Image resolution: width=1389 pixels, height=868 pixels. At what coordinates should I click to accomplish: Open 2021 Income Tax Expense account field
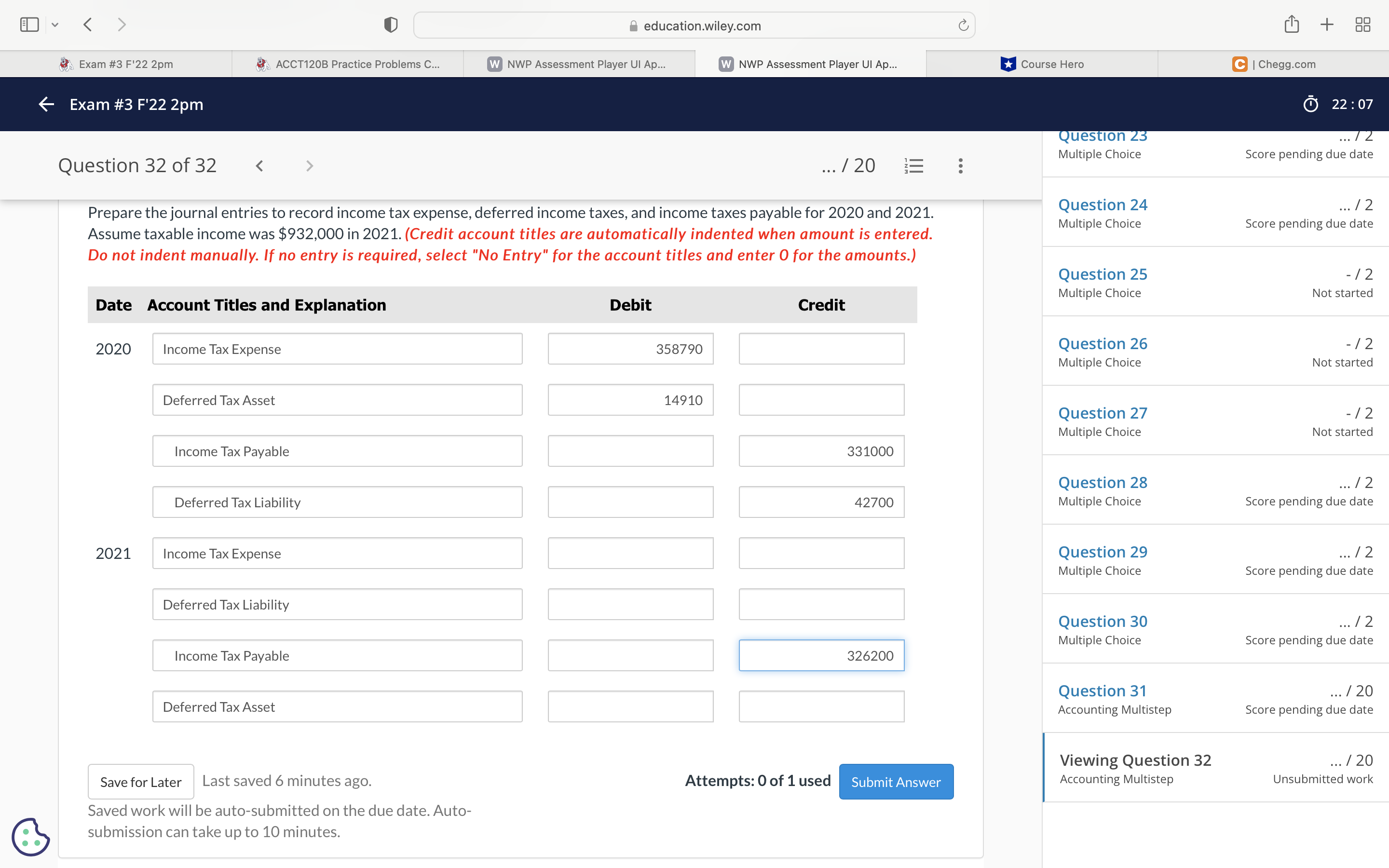tap(337, 553)
